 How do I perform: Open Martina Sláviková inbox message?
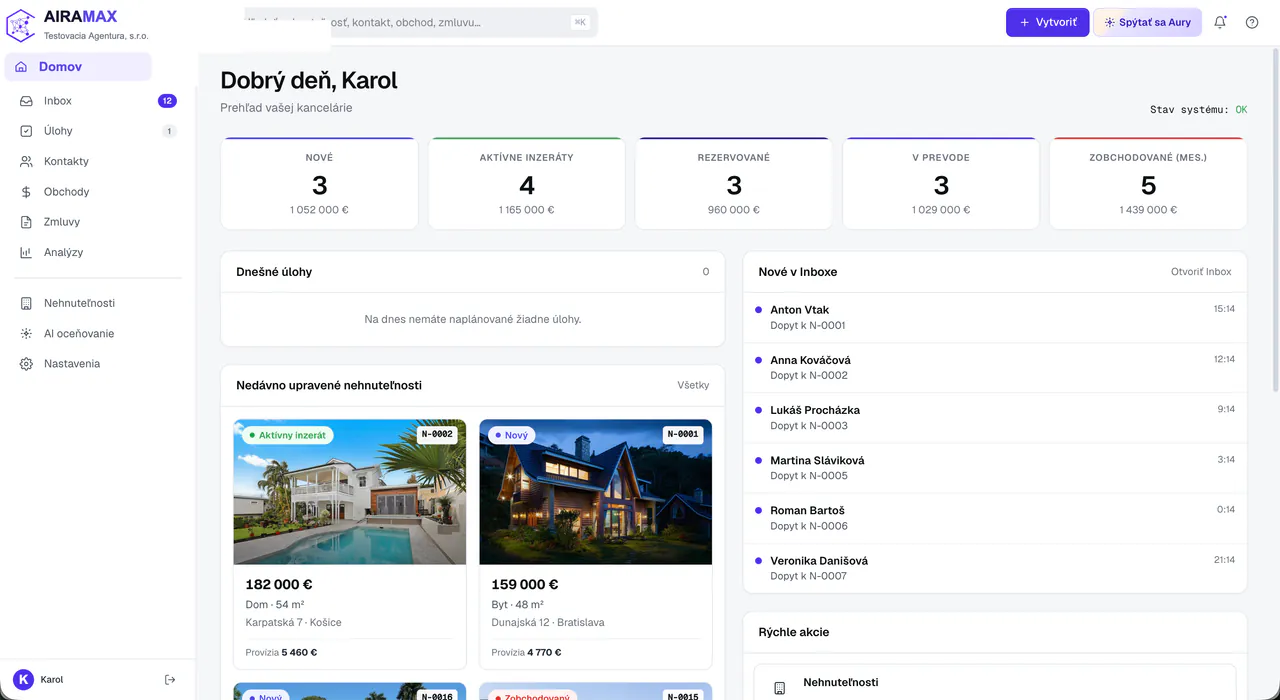(995, 468)
